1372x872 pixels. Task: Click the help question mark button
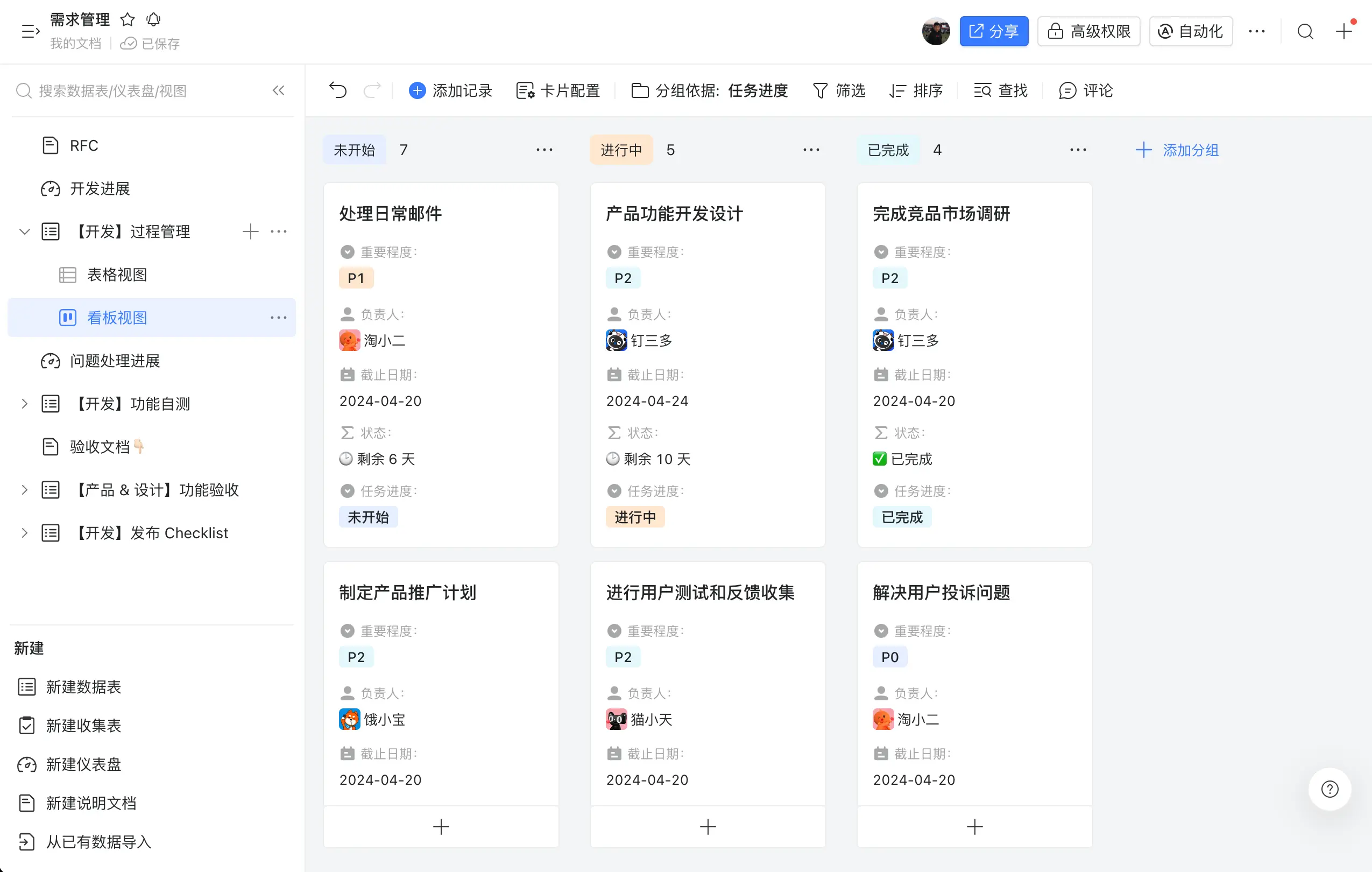1329,789
